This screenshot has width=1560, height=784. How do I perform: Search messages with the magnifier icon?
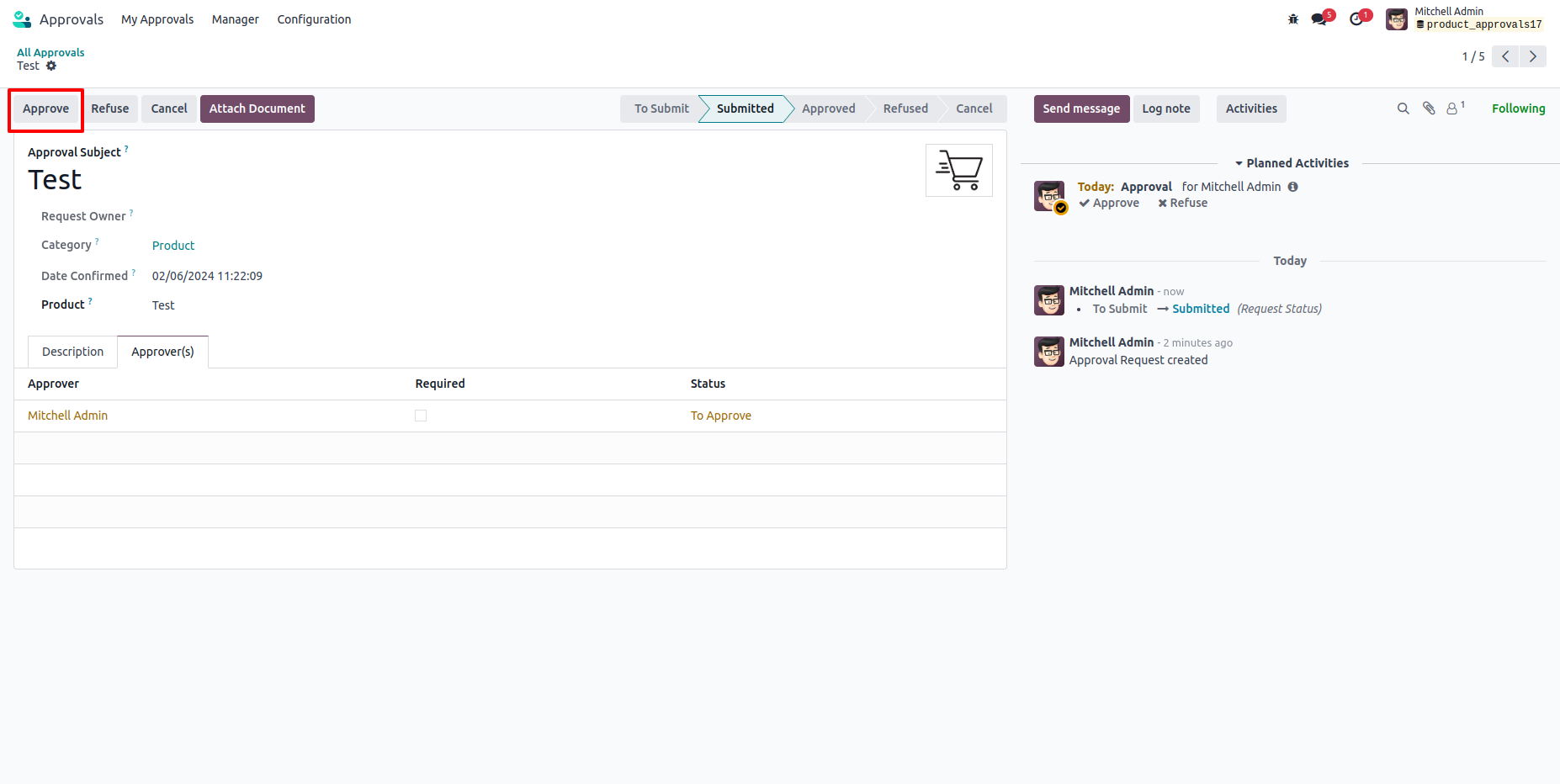point(1403,109)
